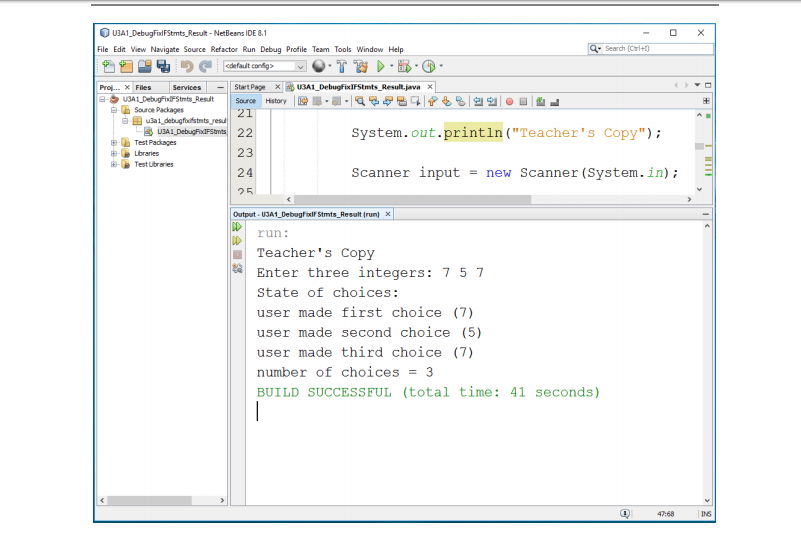
Task: Open the dropdown arrow beside Run Project
Action: coord(392,66)
